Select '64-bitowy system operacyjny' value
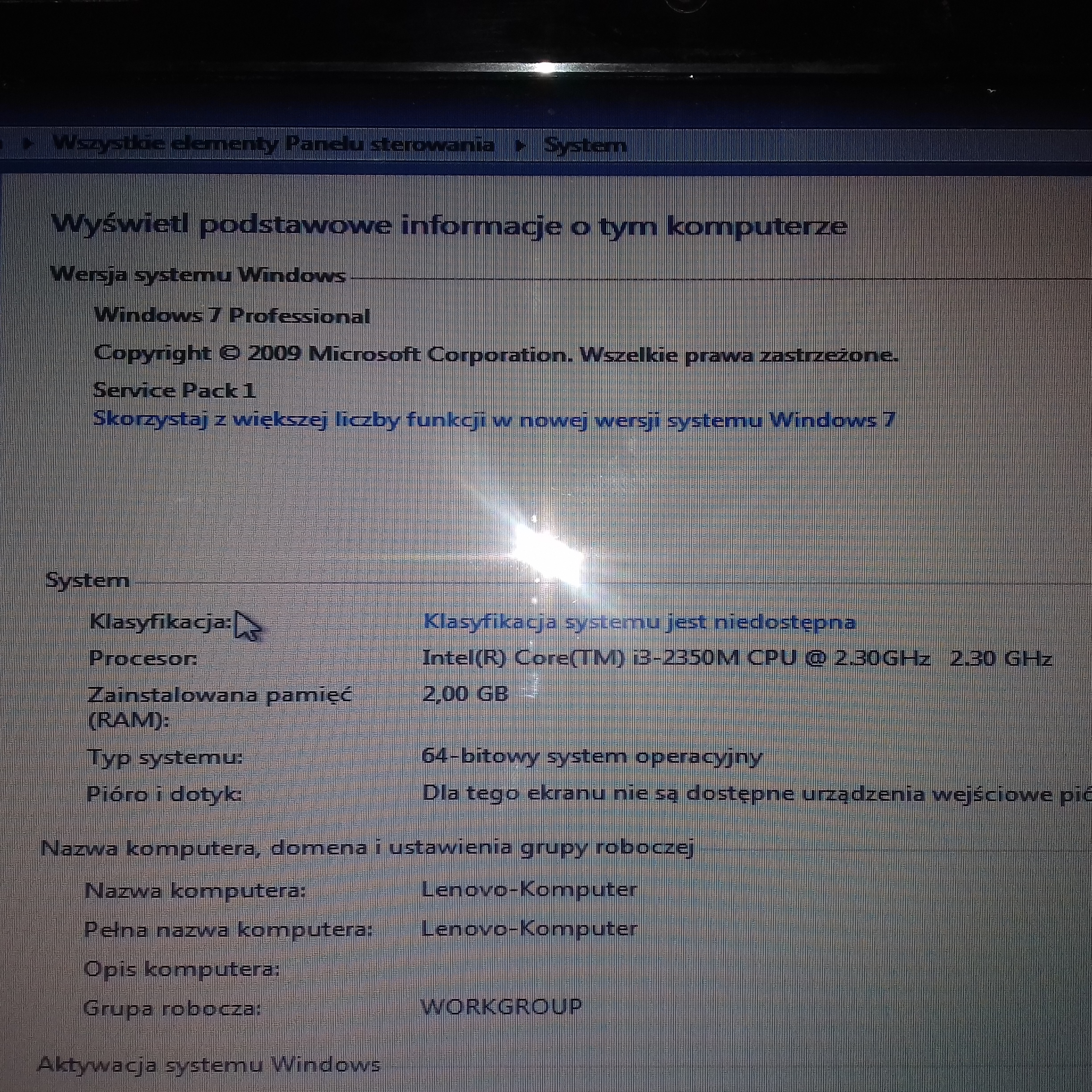 592,757
